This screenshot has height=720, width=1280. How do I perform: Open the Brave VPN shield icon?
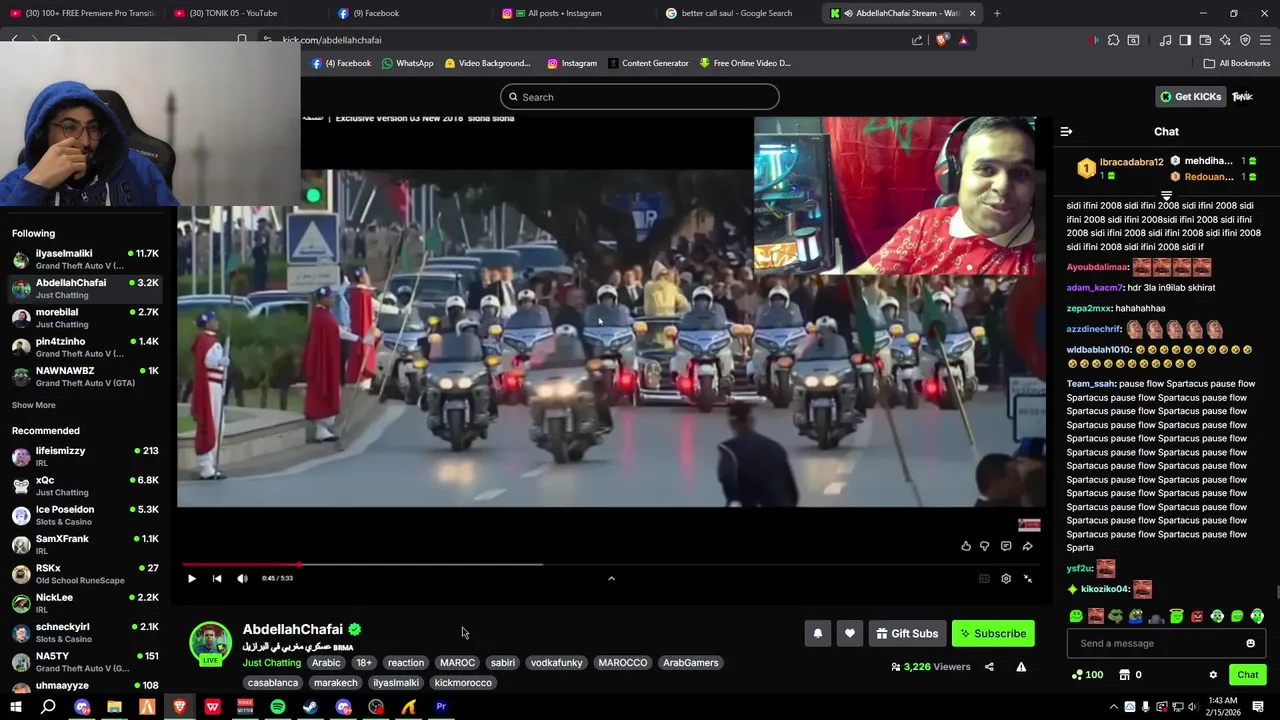[1245, 40]
